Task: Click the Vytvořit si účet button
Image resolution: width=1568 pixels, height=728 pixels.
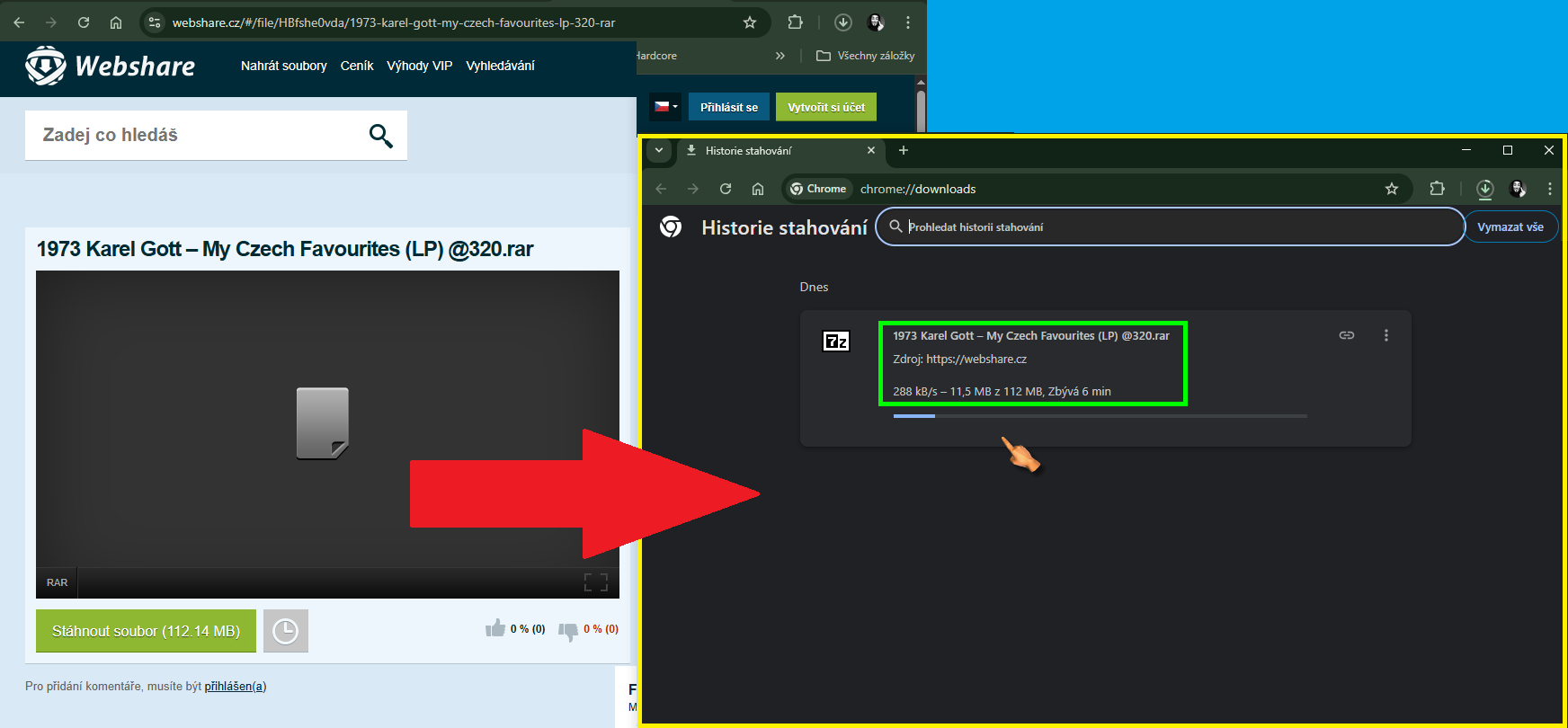Action: [826, 107]
